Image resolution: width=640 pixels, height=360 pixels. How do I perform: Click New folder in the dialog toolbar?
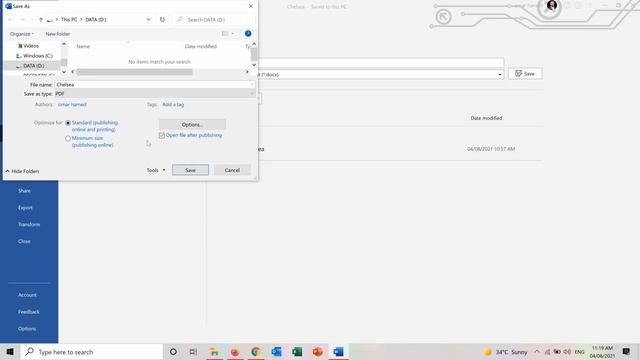point(58,34)
